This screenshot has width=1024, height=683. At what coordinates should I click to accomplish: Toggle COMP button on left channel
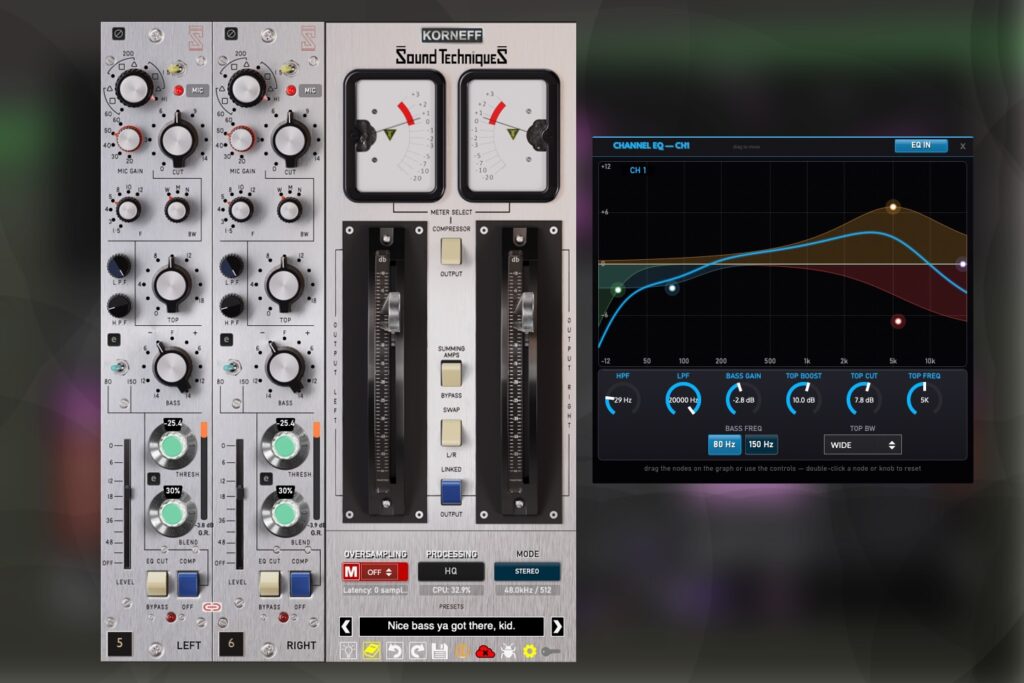click(187, 584)
